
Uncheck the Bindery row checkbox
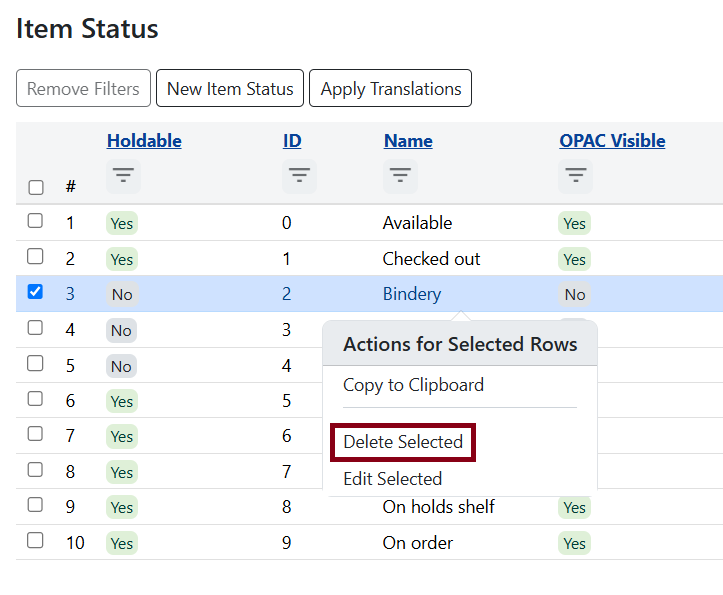coord(35,292)
